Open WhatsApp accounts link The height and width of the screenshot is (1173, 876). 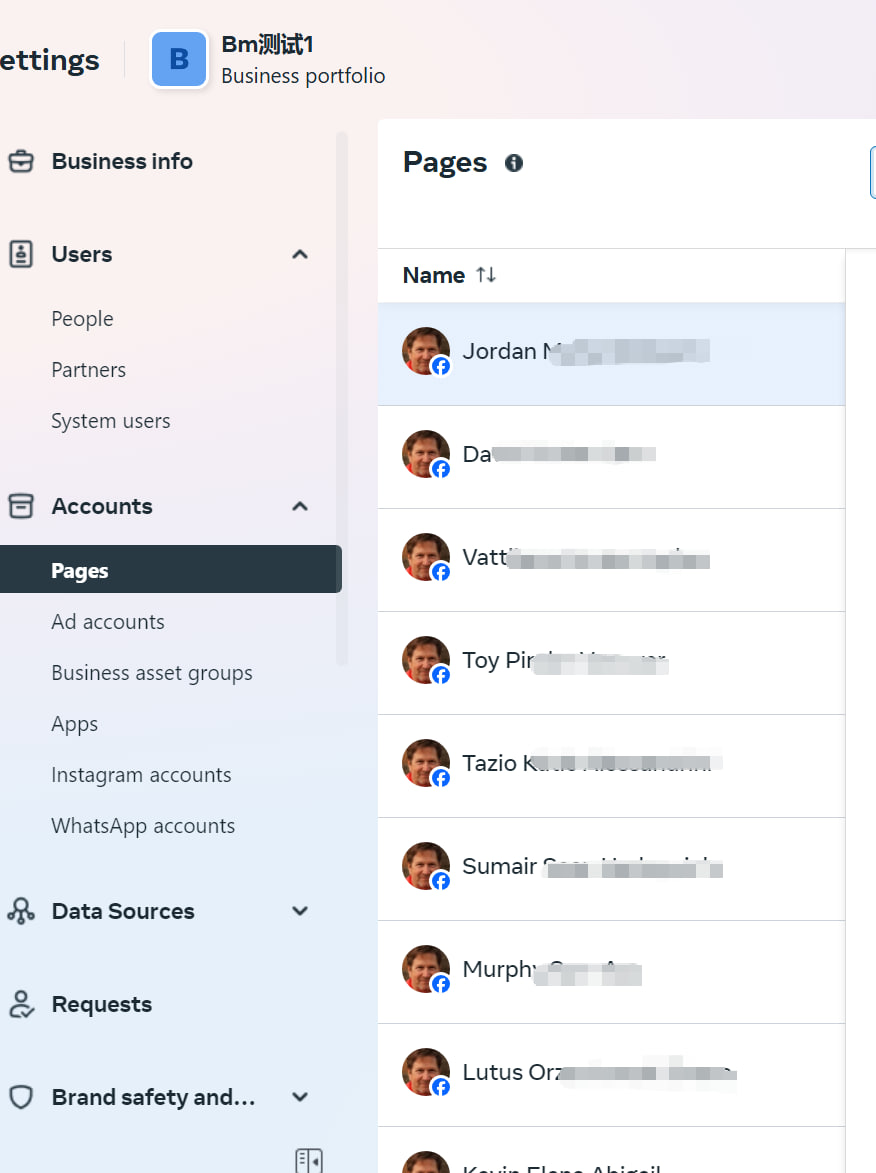(143, 826)
